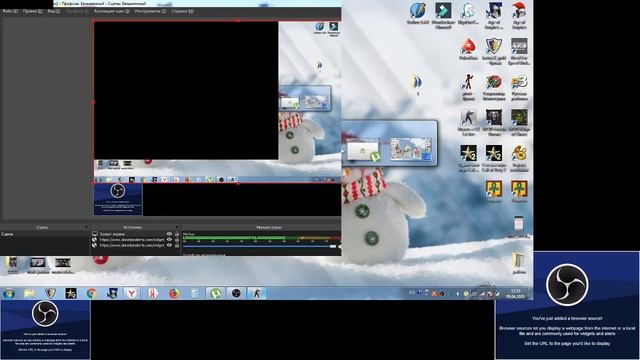
Task: Open the folder icon on desktop right edge
Action: (519, 263)
